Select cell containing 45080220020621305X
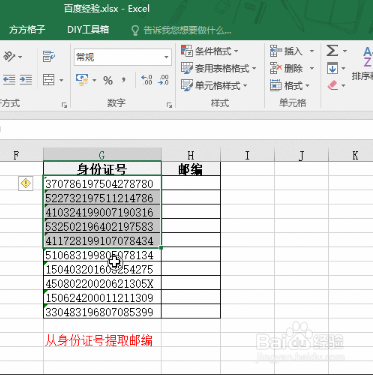The image size is (373, 375). (102, 283)
